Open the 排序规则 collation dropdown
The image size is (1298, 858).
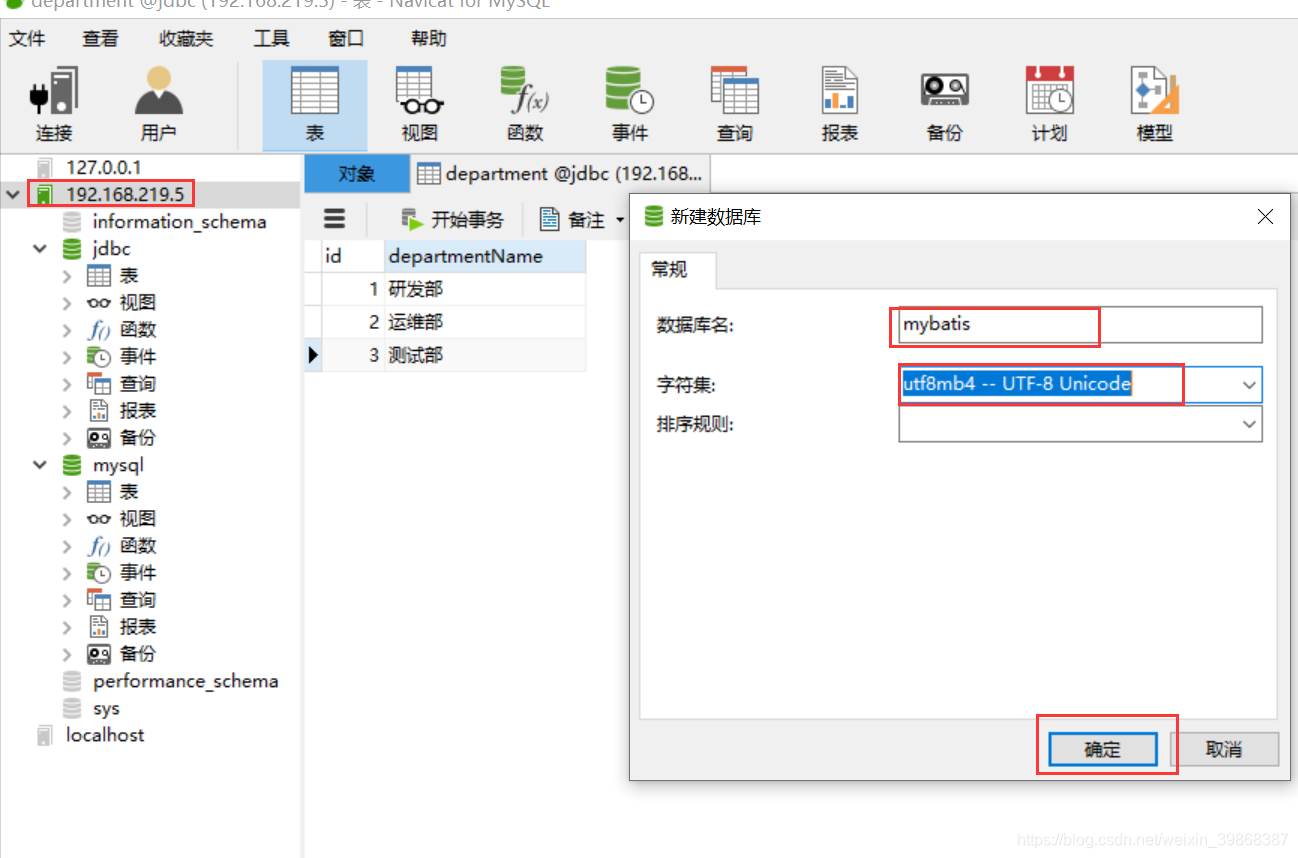coord(1249,424)
